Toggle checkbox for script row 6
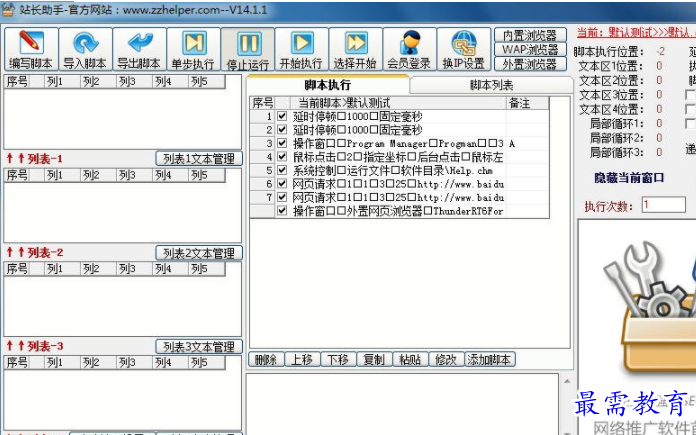 click(x=282, y=184)
